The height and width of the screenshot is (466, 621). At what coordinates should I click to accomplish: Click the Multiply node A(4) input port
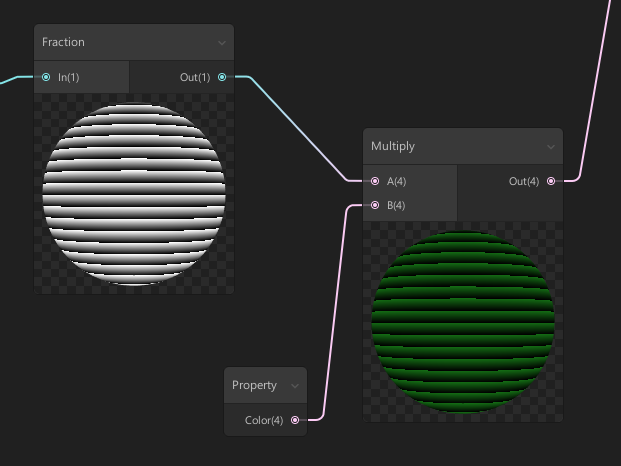tap(375, 181)
